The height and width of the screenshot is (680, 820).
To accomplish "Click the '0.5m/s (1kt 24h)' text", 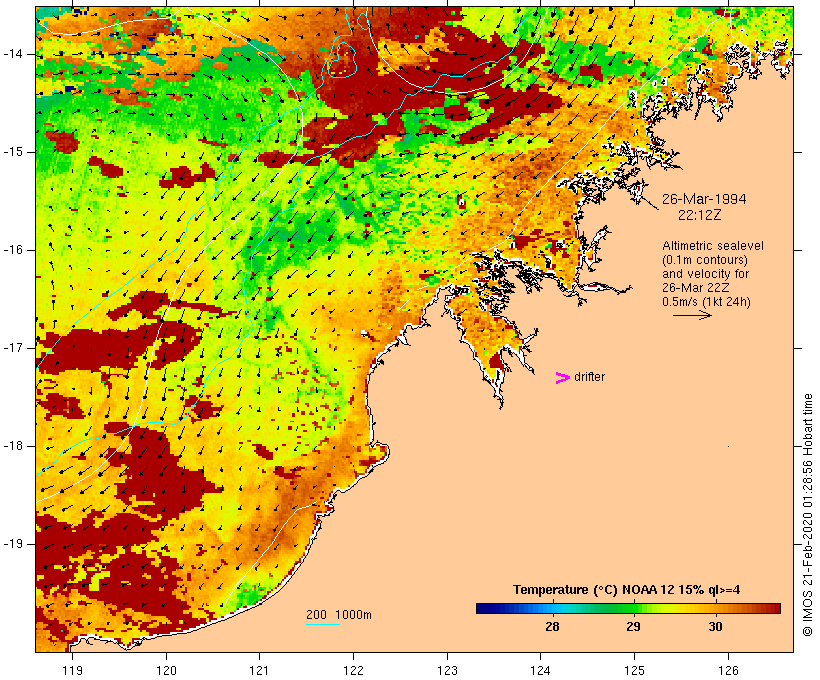I will click(706, 302).
